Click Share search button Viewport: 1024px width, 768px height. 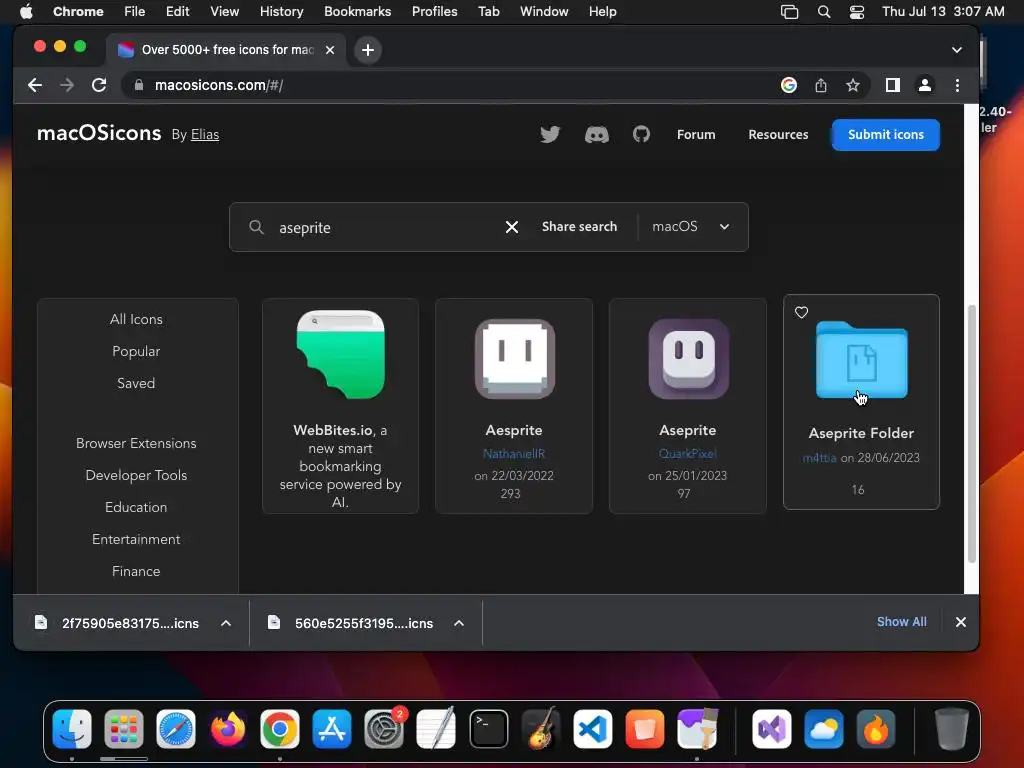point(579,227)
